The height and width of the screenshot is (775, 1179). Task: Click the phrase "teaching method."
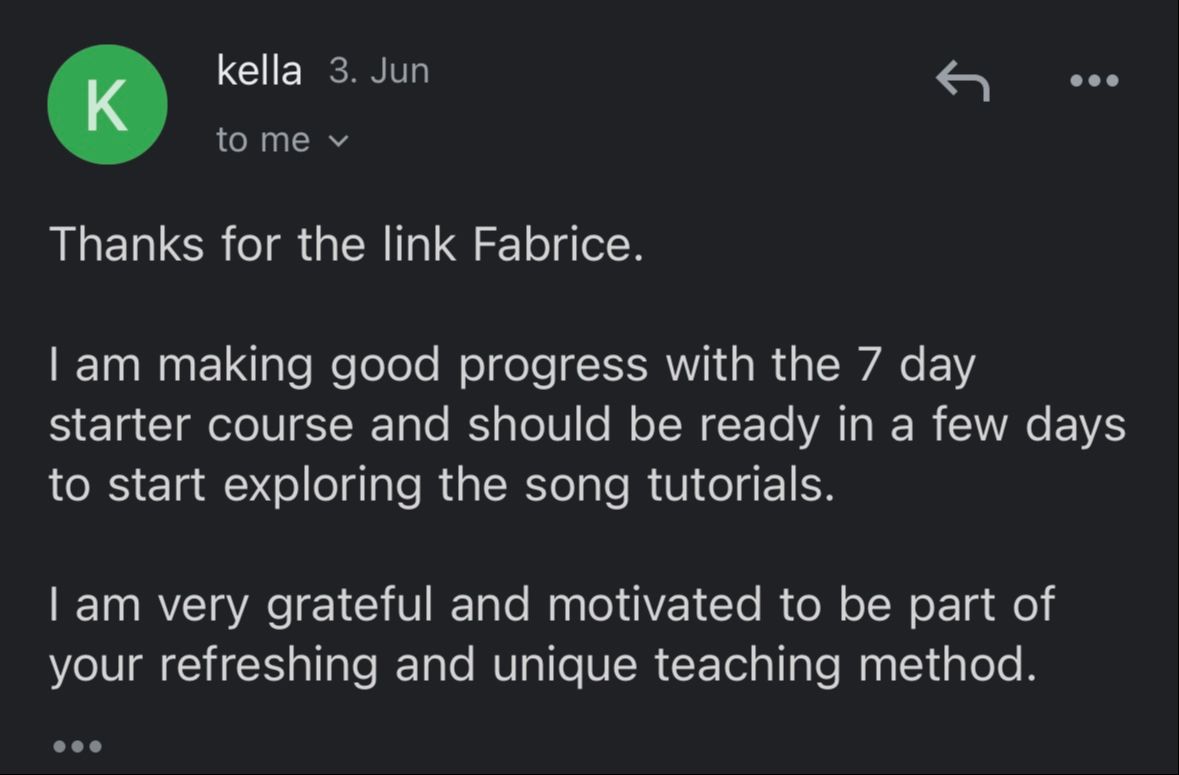click(x=844, y=665)
